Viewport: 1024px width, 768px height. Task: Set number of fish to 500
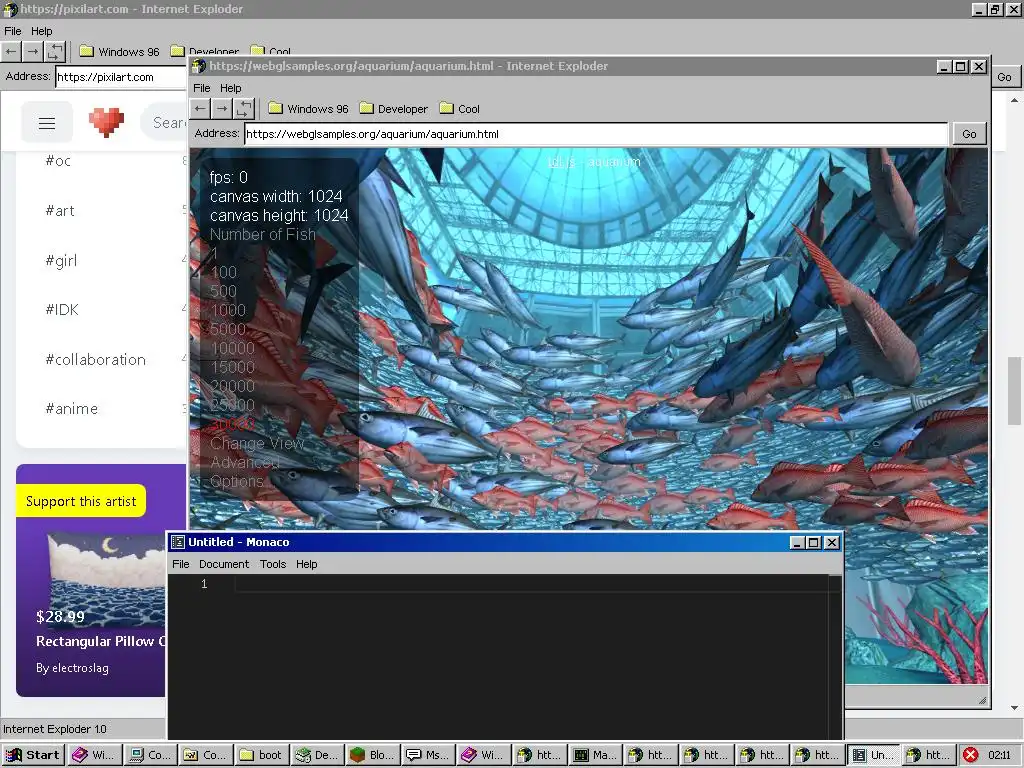[x=223, y=291]
